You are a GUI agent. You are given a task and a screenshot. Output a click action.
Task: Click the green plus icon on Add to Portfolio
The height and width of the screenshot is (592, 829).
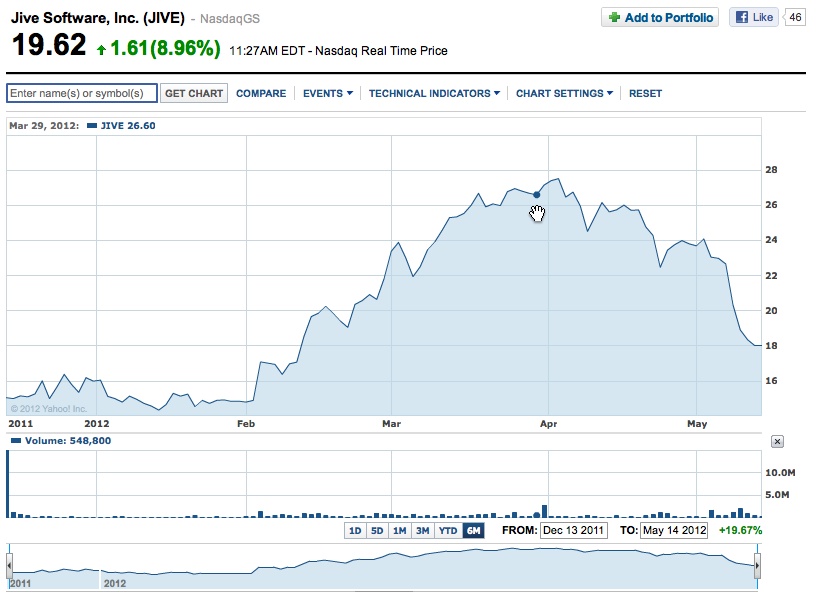pyautogui.click(x=614, y=17)
